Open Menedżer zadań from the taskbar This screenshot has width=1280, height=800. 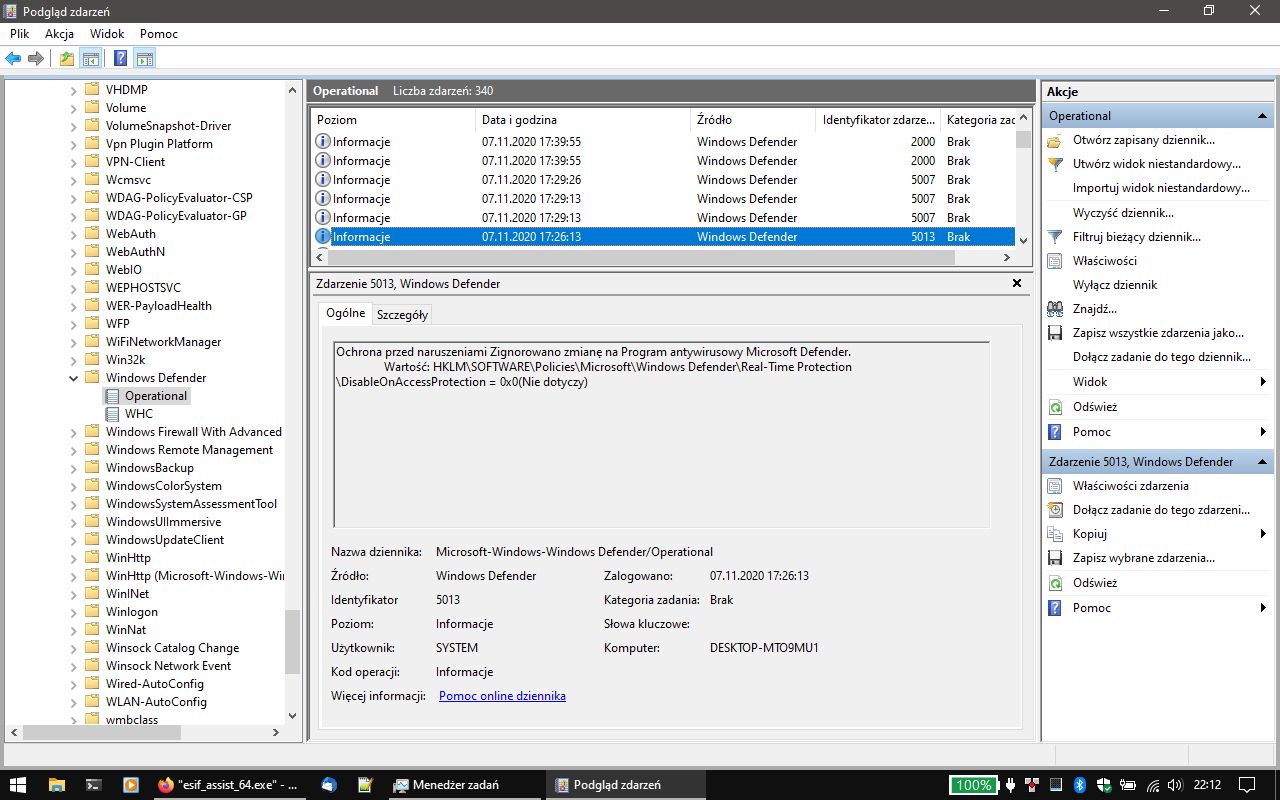click(446, 785)
